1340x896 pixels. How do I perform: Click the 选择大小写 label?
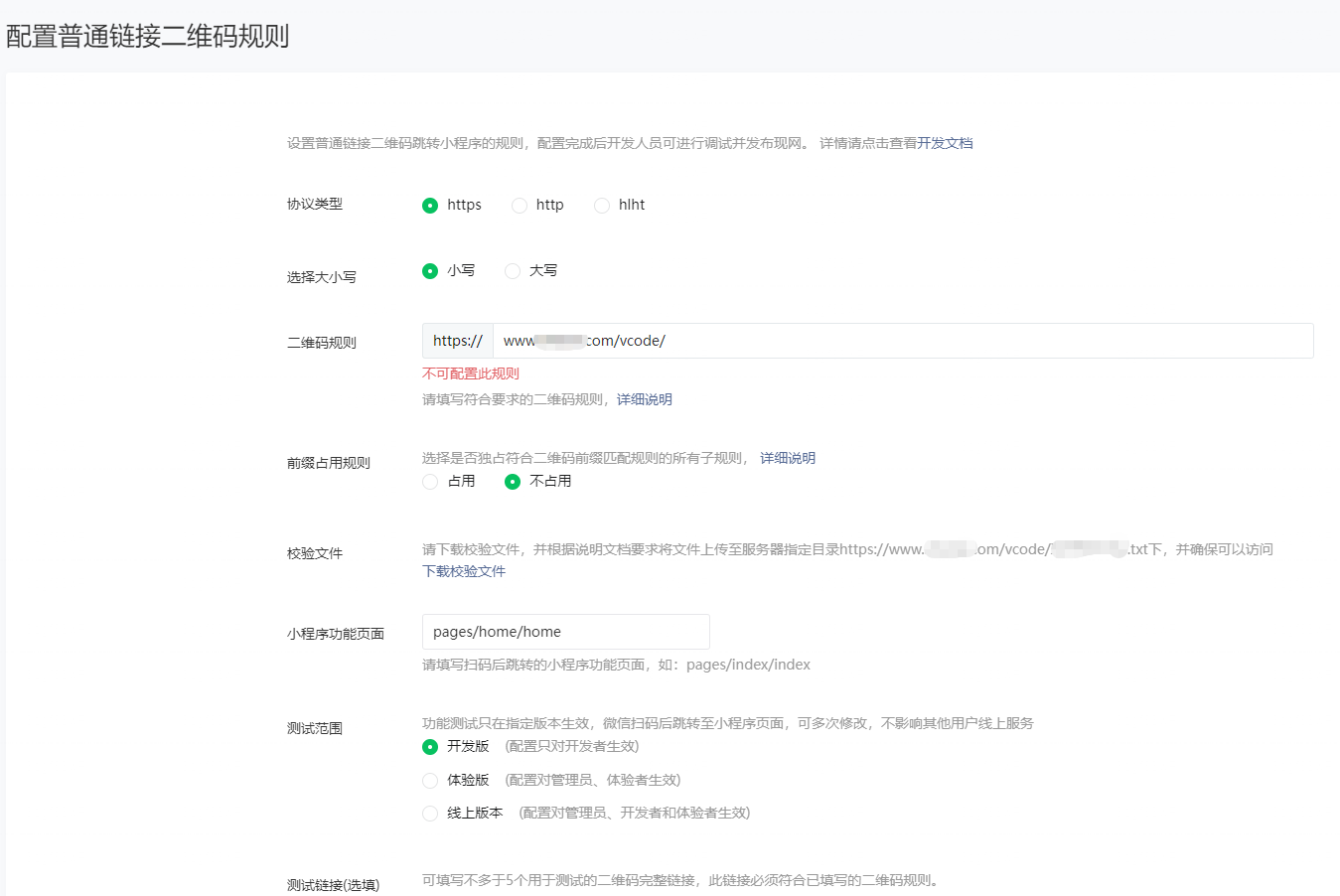pos(322,277)
